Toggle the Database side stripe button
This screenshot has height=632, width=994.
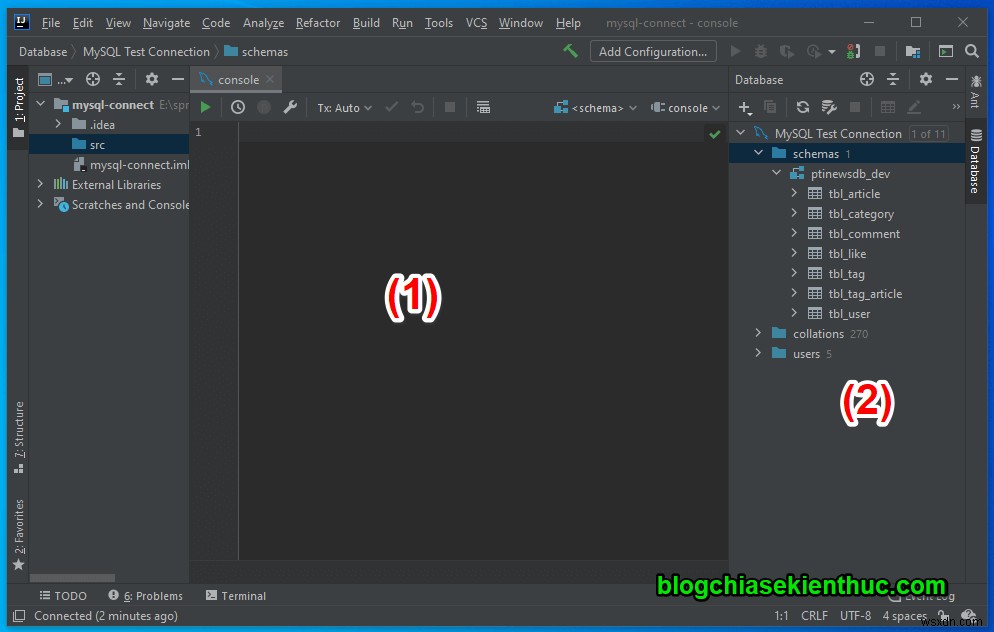(x=976, y=160)
